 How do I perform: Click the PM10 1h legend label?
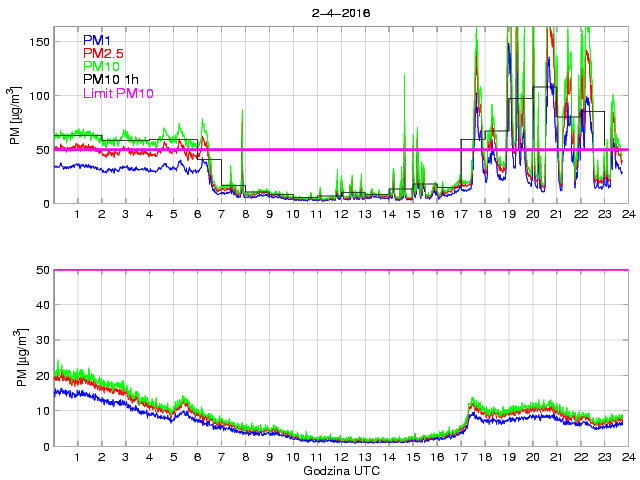[x=111, y=80]
